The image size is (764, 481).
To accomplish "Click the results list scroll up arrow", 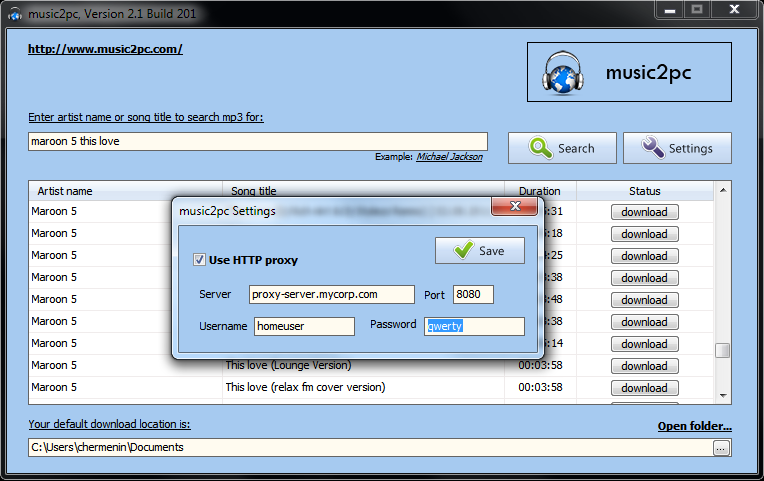I will (723, 190).
